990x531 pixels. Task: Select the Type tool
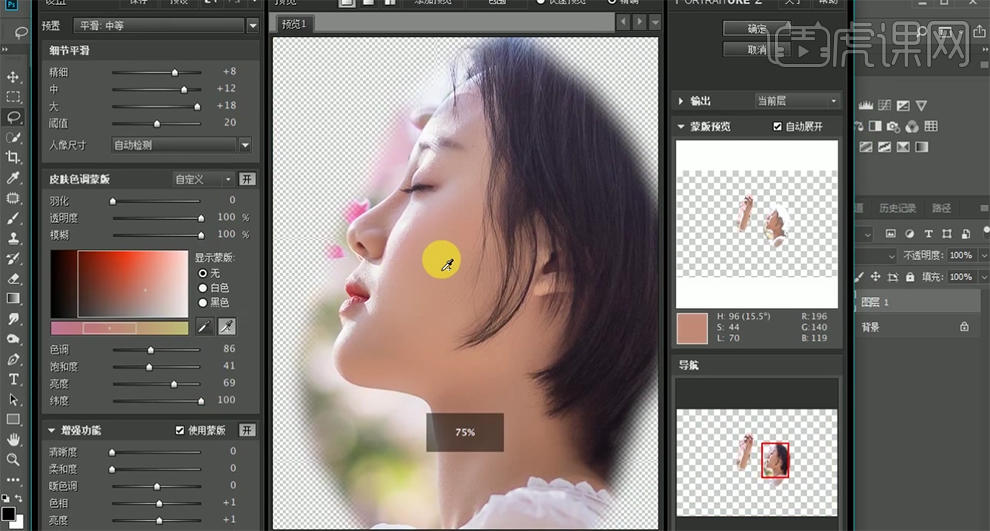tap(14, 379)
